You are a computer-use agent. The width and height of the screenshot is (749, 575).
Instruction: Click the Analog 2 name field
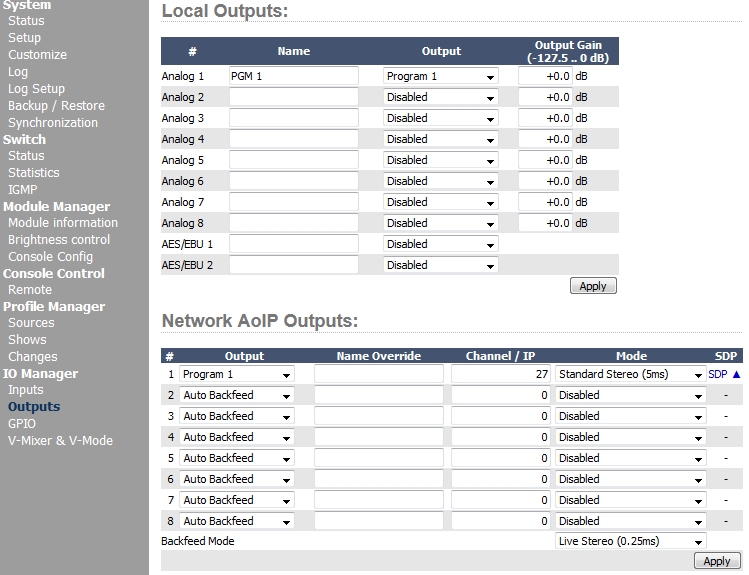point(293,97)
